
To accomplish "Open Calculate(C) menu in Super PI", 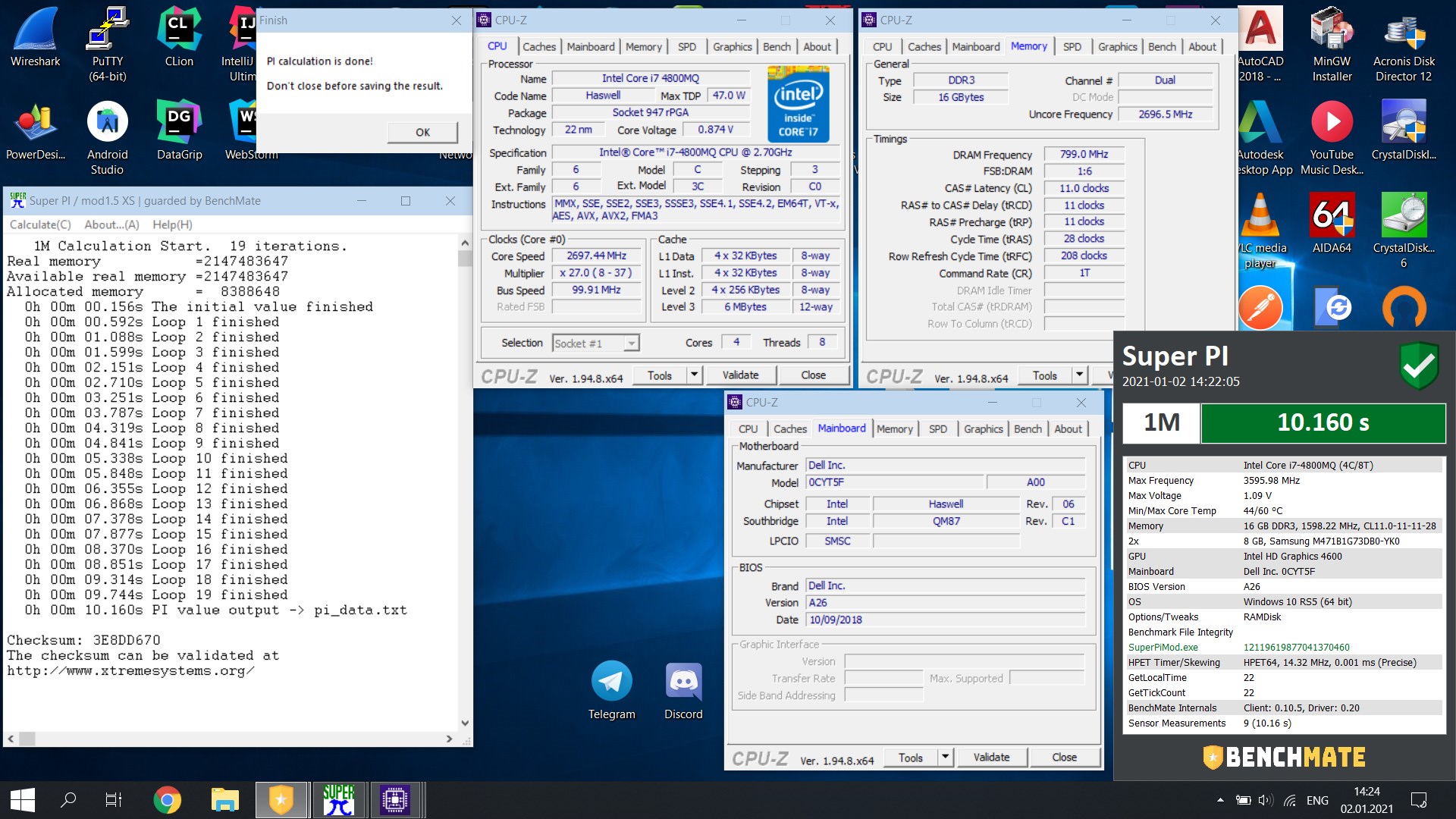I will [x=40, y=224].
